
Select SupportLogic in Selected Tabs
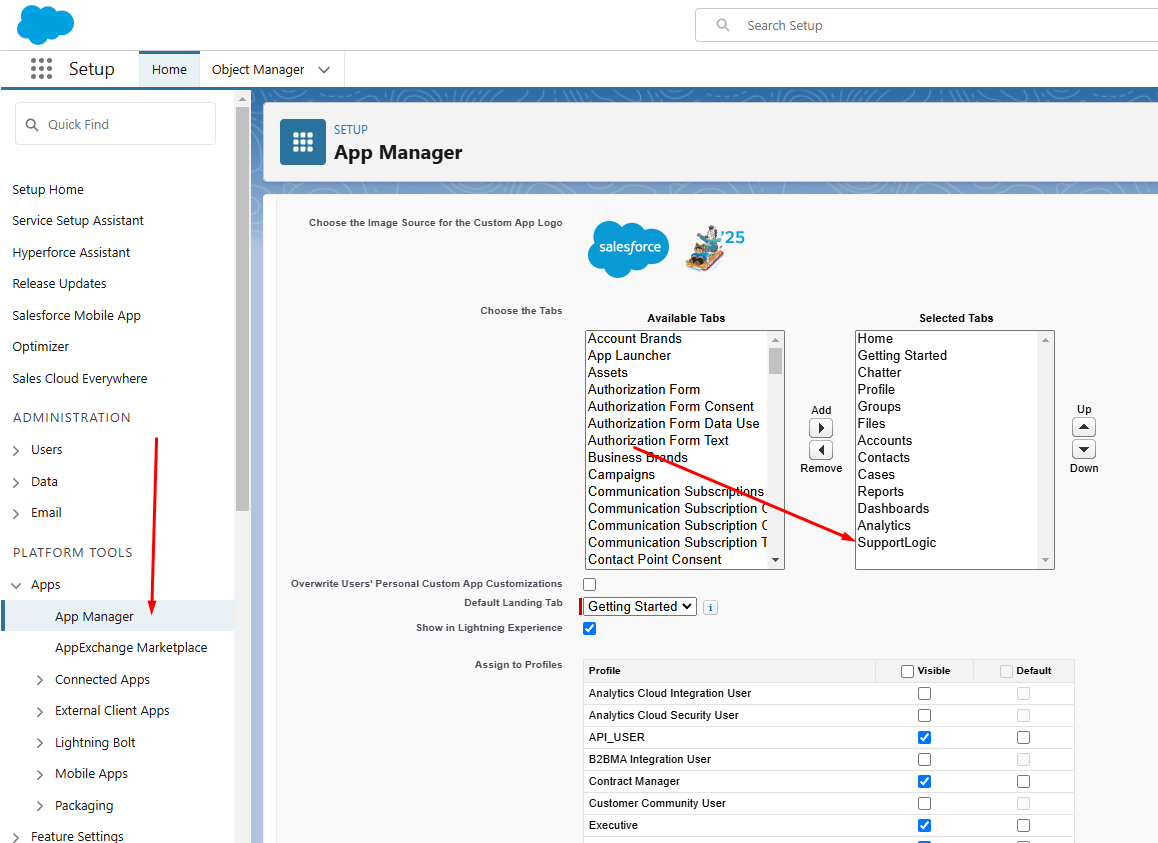(897, 543)
